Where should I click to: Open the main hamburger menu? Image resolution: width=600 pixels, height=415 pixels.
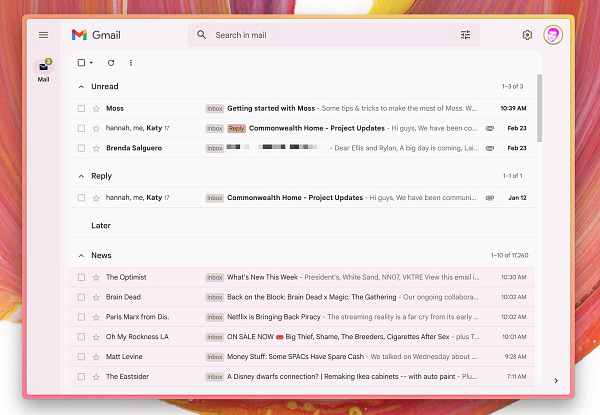pos(43,35)
